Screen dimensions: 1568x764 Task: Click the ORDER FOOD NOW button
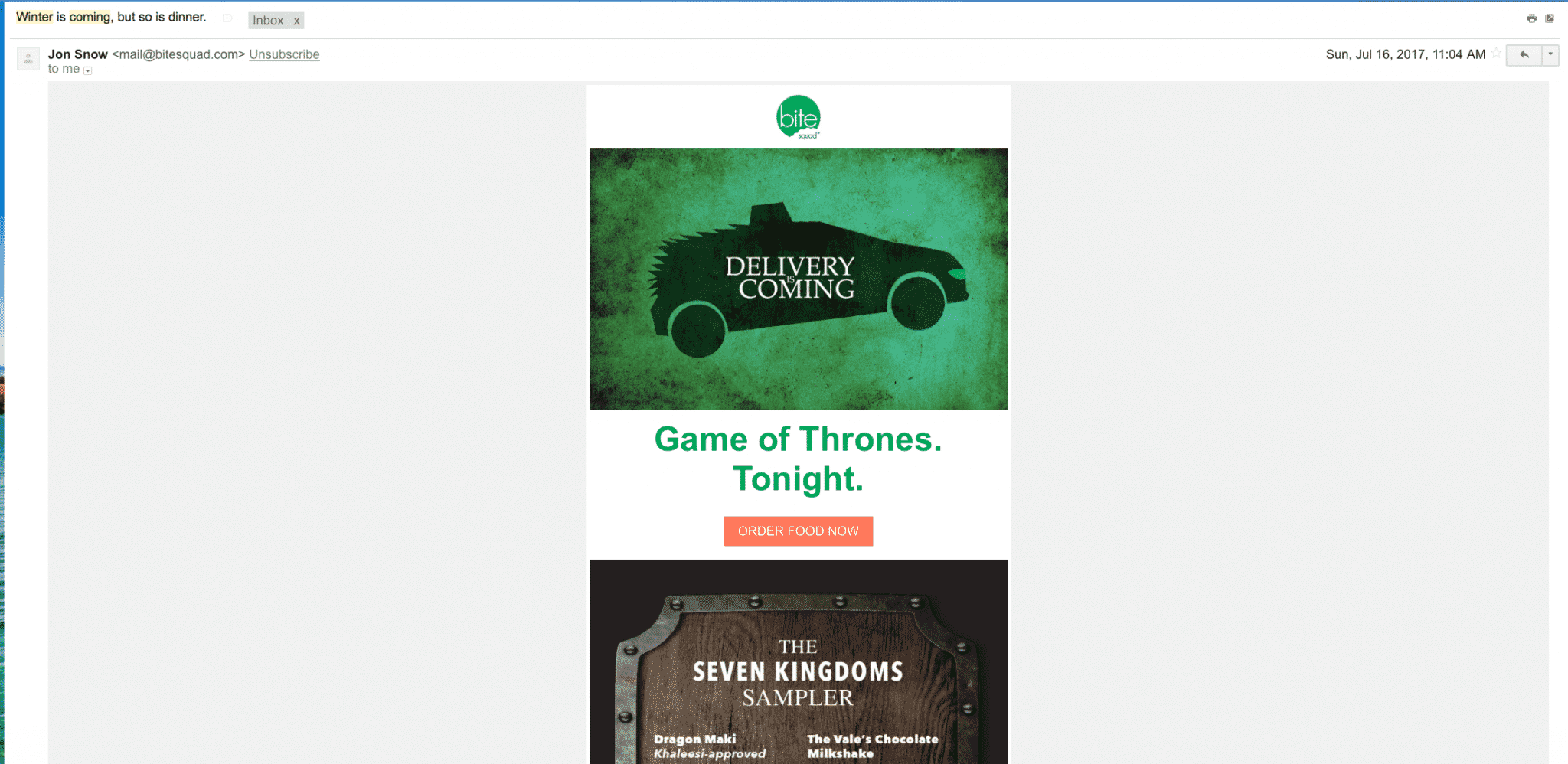click(799, 531)
